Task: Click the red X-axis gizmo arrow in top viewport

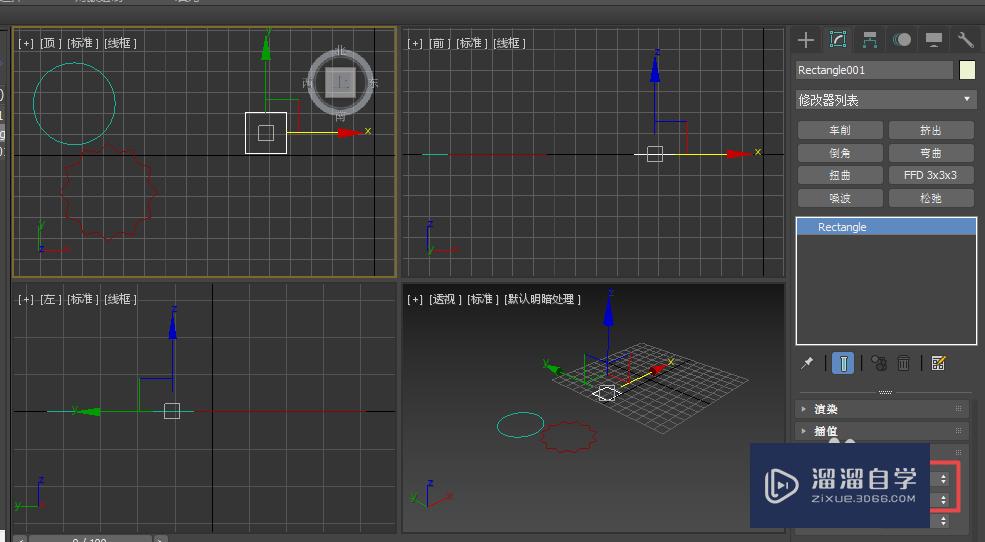Action: (350, 133)
